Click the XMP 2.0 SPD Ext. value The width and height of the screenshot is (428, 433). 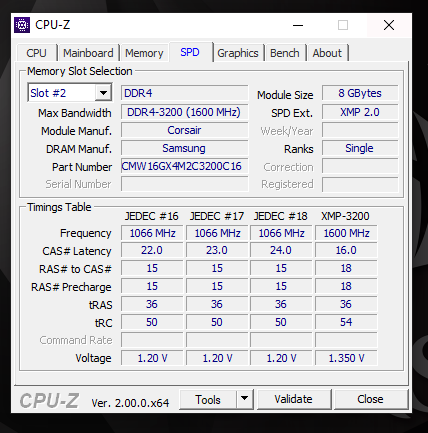pos(360,112)
